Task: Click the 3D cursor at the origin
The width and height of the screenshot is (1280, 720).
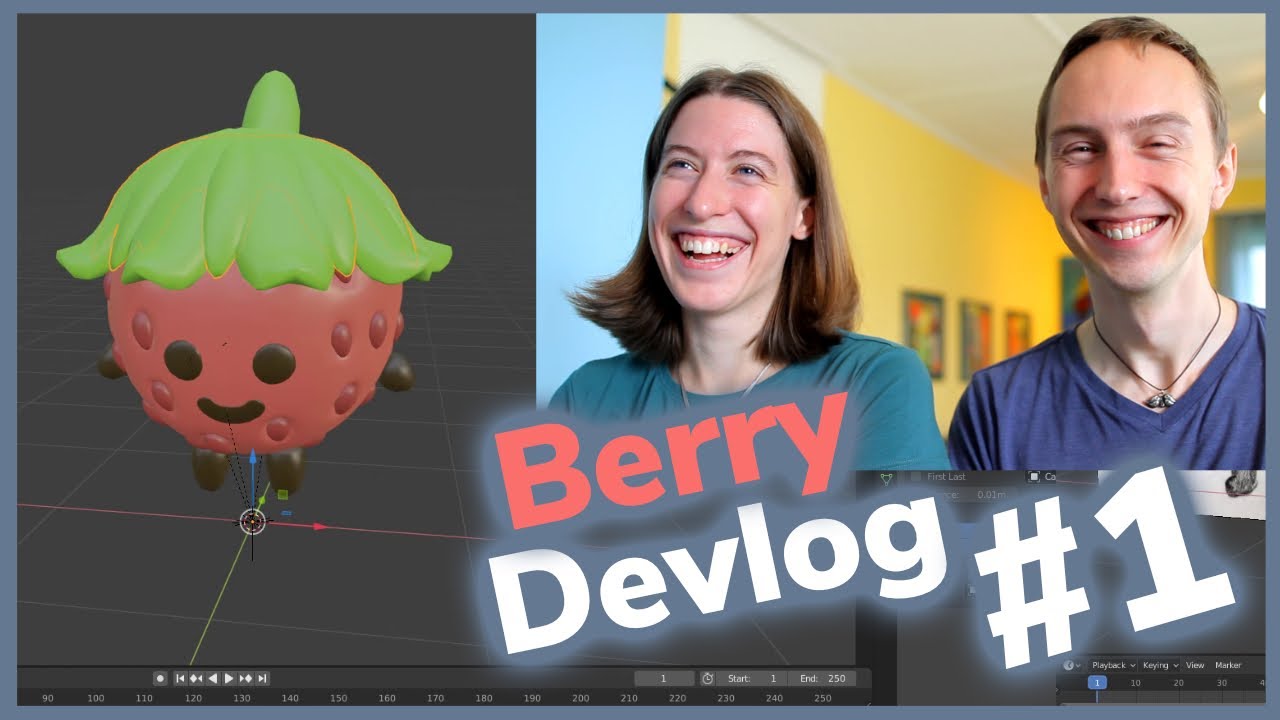Action: (x=252, y=521)
